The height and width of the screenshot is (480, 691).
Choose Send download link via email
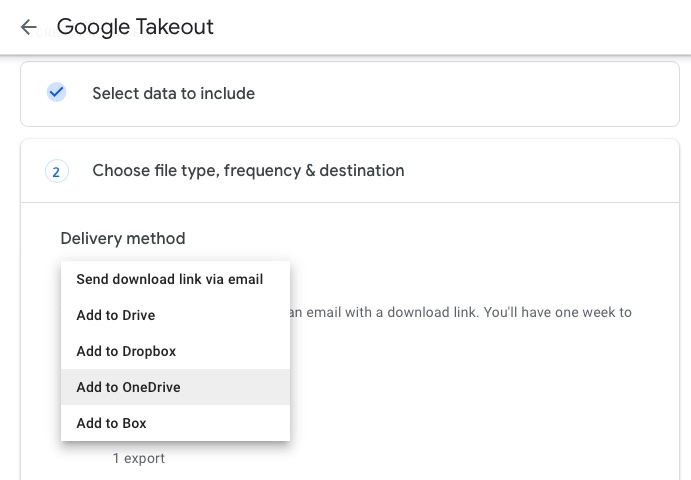point(175,279)
